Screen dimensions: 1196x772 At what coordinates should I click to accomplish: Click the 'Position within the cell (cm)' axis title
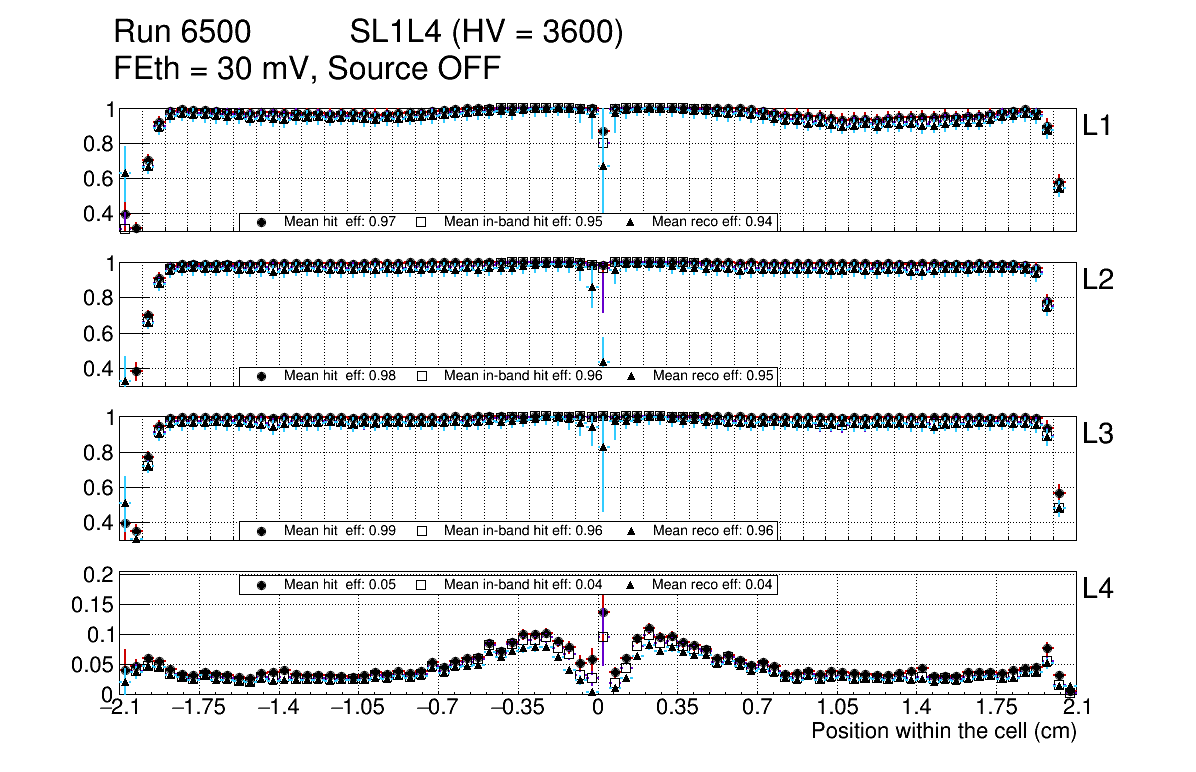click(943, 731)
